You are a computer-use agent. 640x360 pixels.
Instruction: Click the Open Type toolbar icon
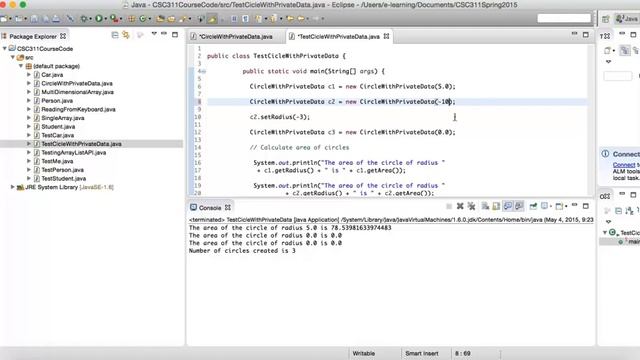pos(160,19)
